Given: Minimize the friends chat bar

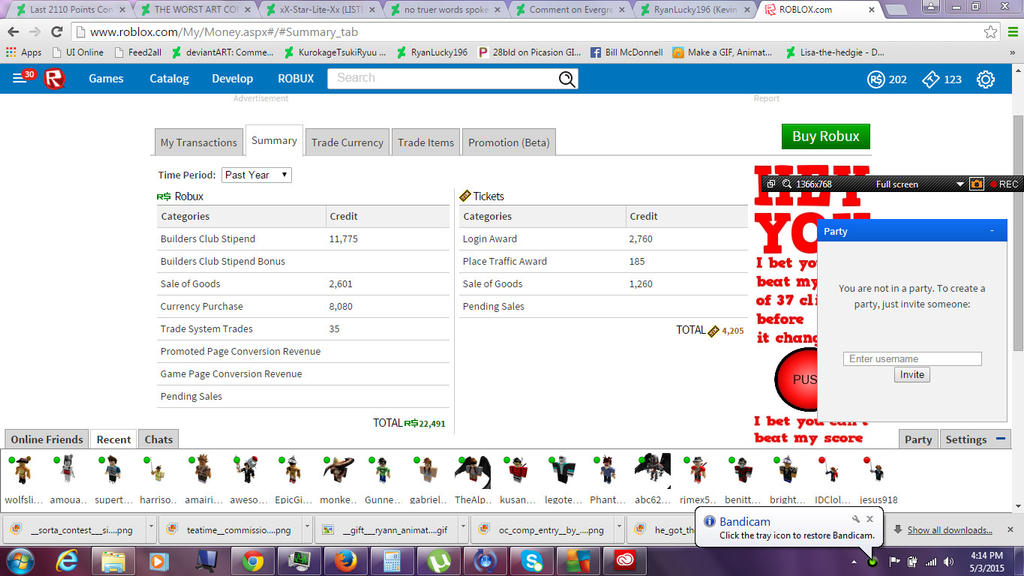Looking at the screenshot, I should 1000,439.
